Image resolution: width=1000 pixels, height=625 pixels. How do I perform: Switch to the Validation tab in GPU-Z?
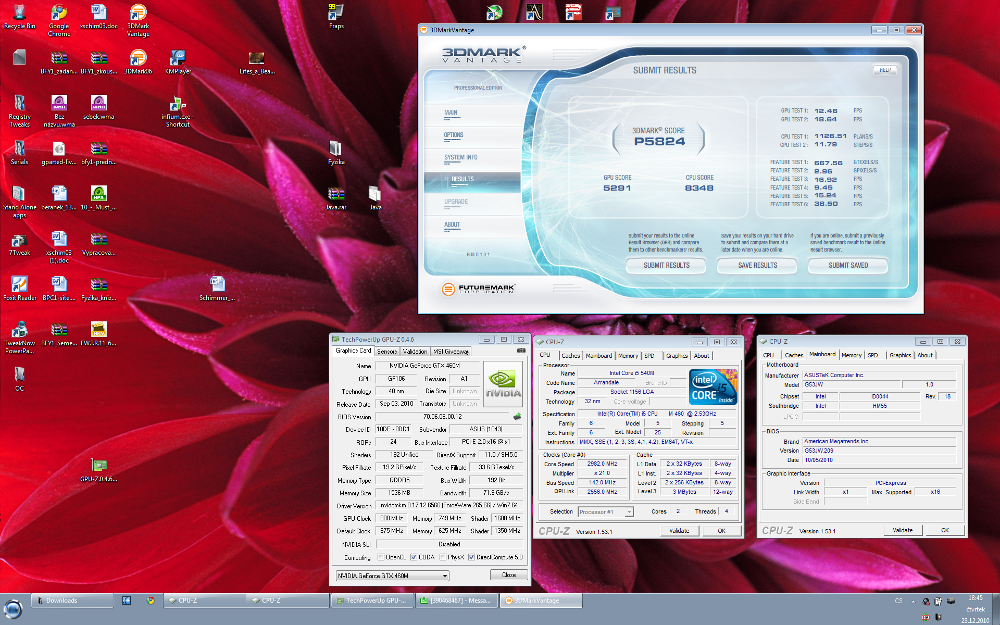[x=415, y=351]
